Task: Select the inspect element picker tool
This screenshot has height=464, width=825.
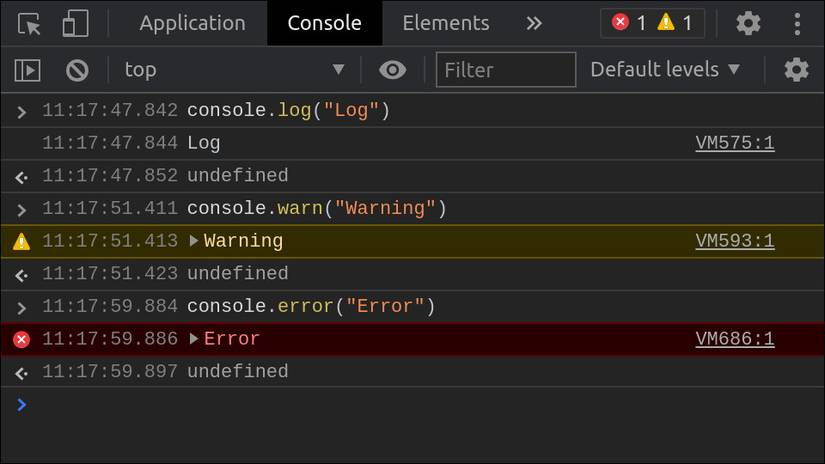Action: click(x=29, y=23)
